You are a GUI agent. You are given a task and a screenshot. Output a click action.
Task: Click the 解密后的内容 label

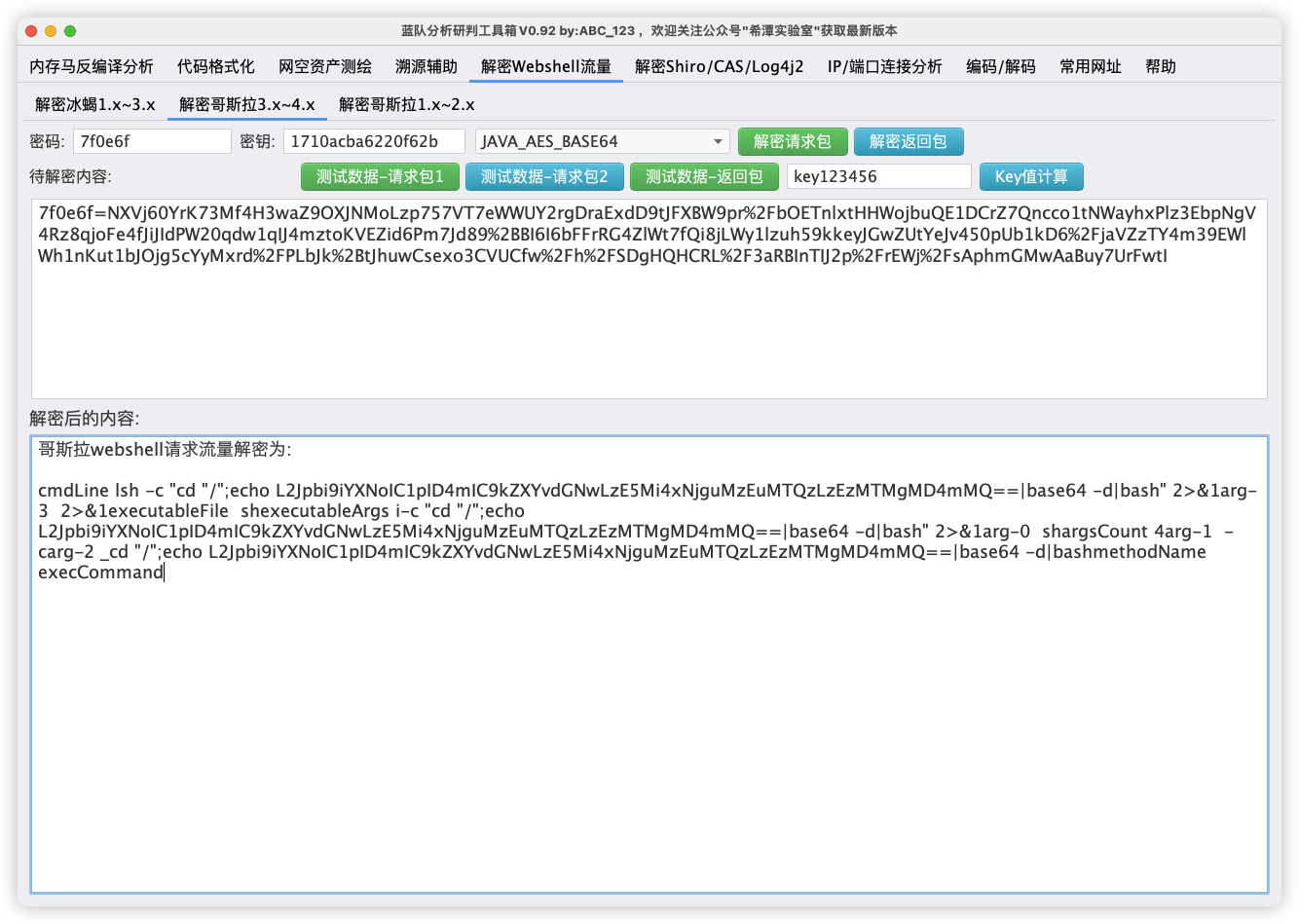(85, 418)
